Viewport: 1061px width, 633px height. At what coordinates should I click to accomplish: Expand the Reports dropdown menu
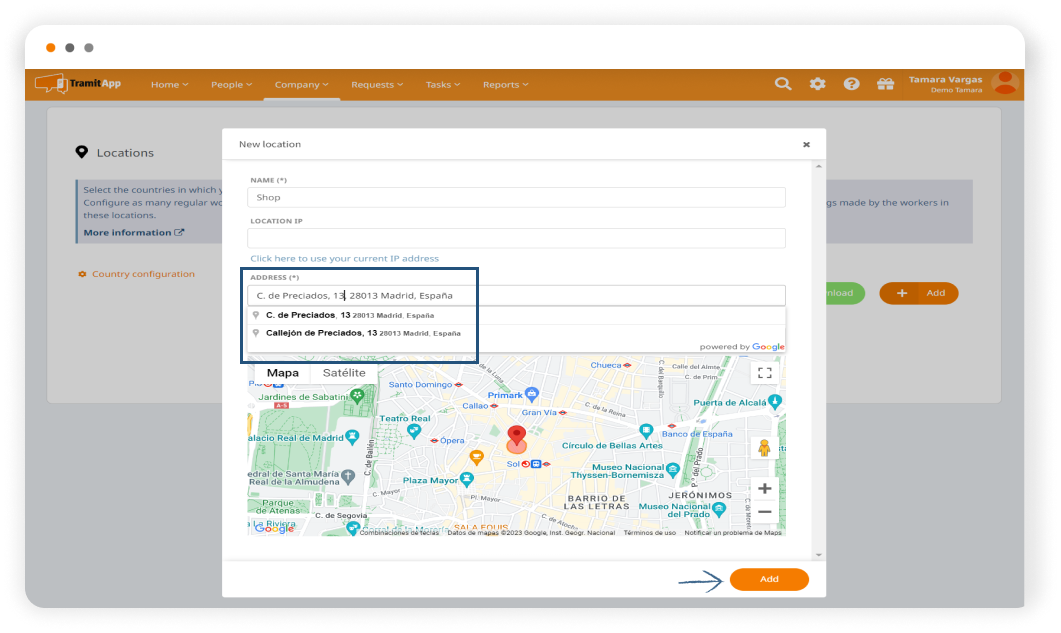click(506, 85)
